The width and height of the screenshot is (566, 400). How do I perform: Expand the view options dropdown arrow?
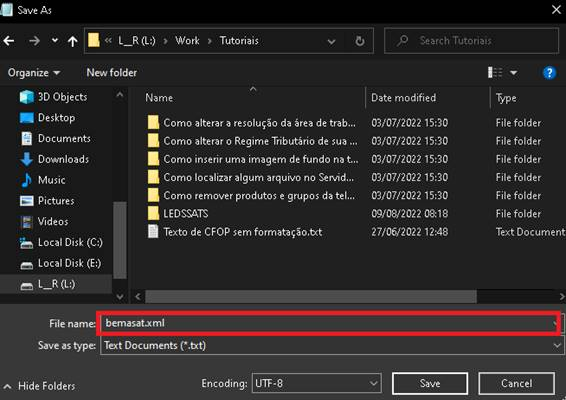pos(513,73)
